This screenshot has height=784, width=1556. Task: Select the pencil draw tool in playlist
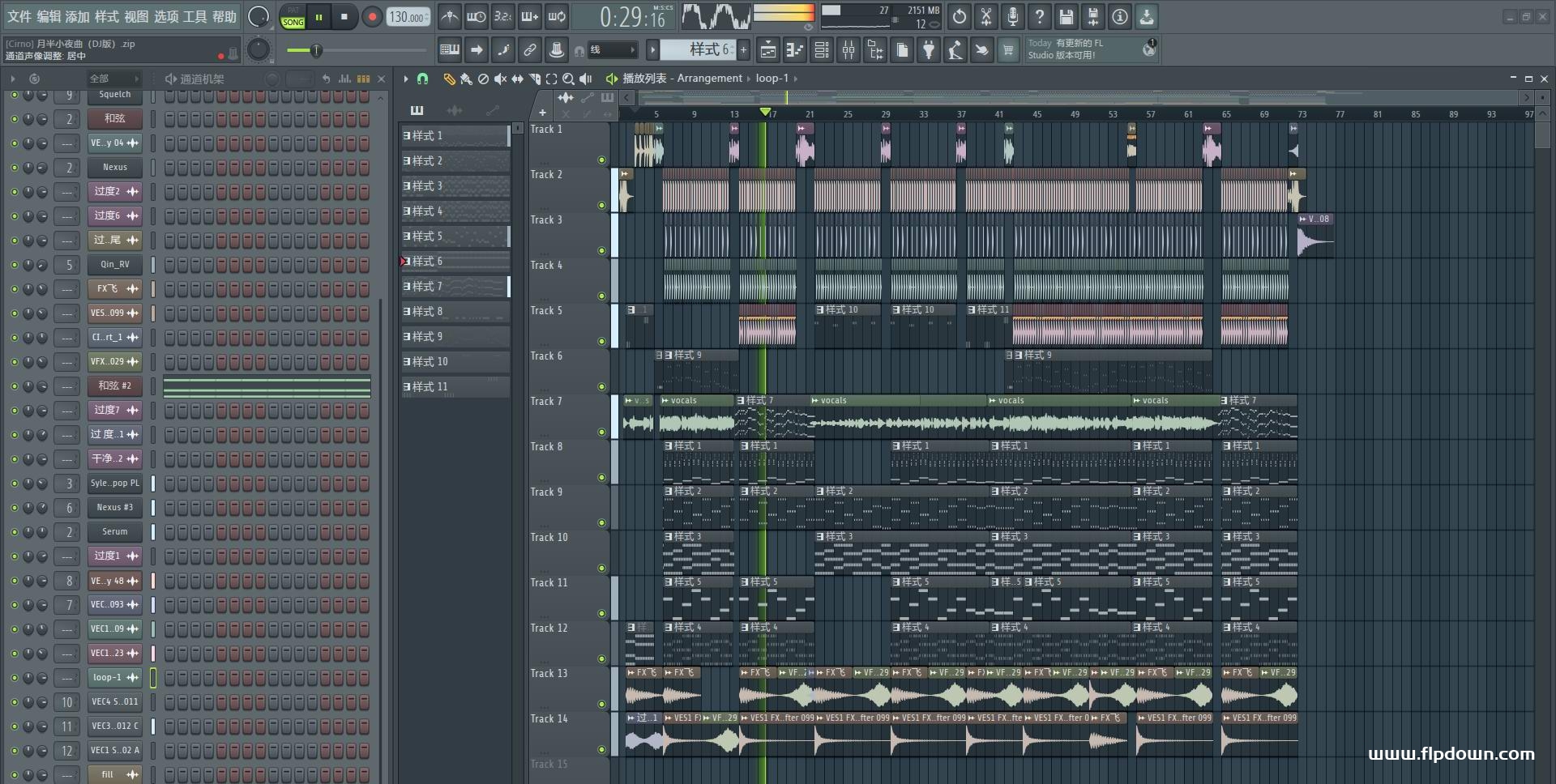449,79
